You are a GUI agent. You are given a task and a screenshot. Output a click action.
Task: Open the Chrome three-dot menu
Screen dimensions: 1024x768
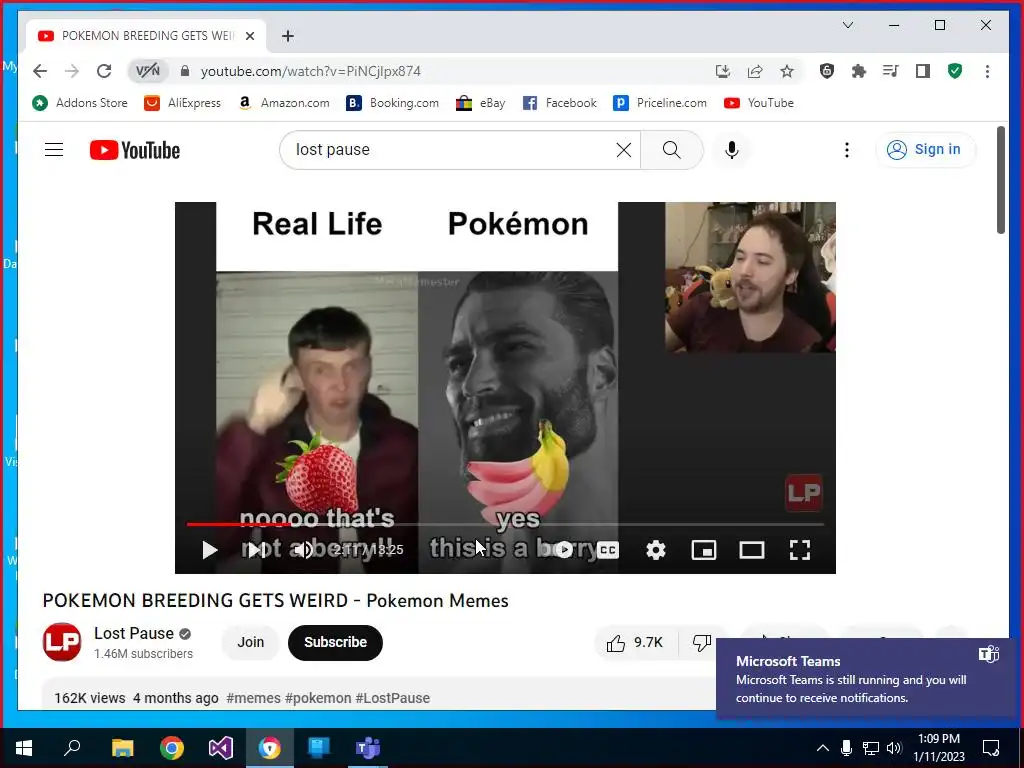987,71
